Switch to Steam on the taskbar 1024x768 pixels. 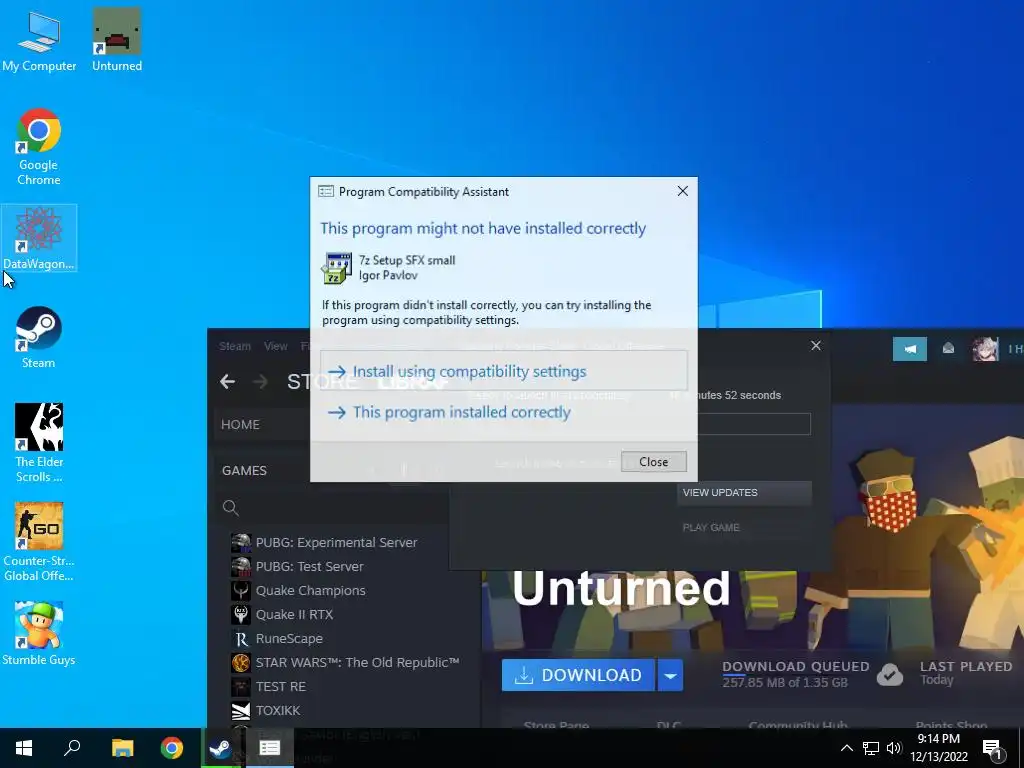220,748
